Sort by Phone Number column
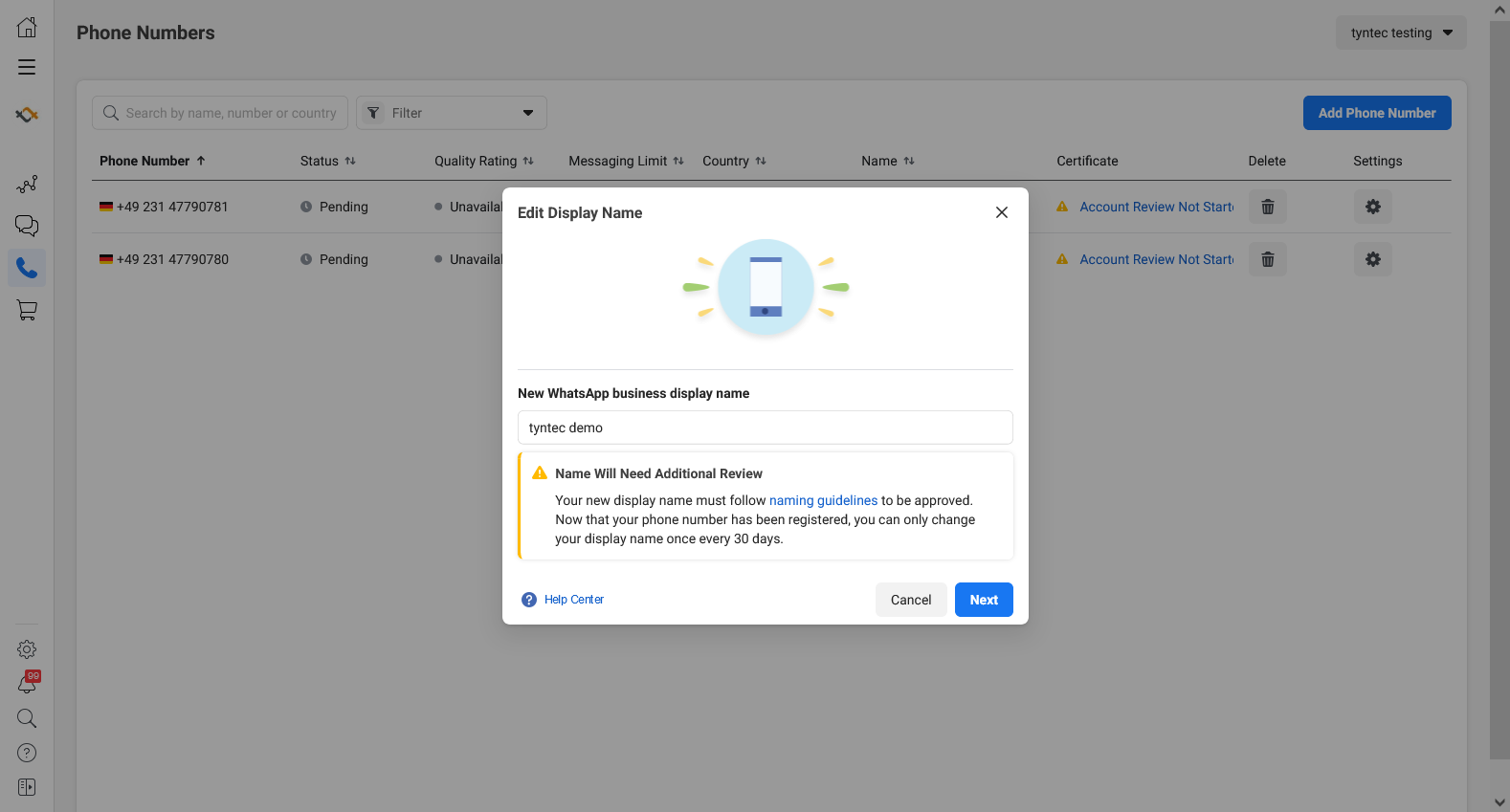 pyautogui.click(x=153, y=161)
